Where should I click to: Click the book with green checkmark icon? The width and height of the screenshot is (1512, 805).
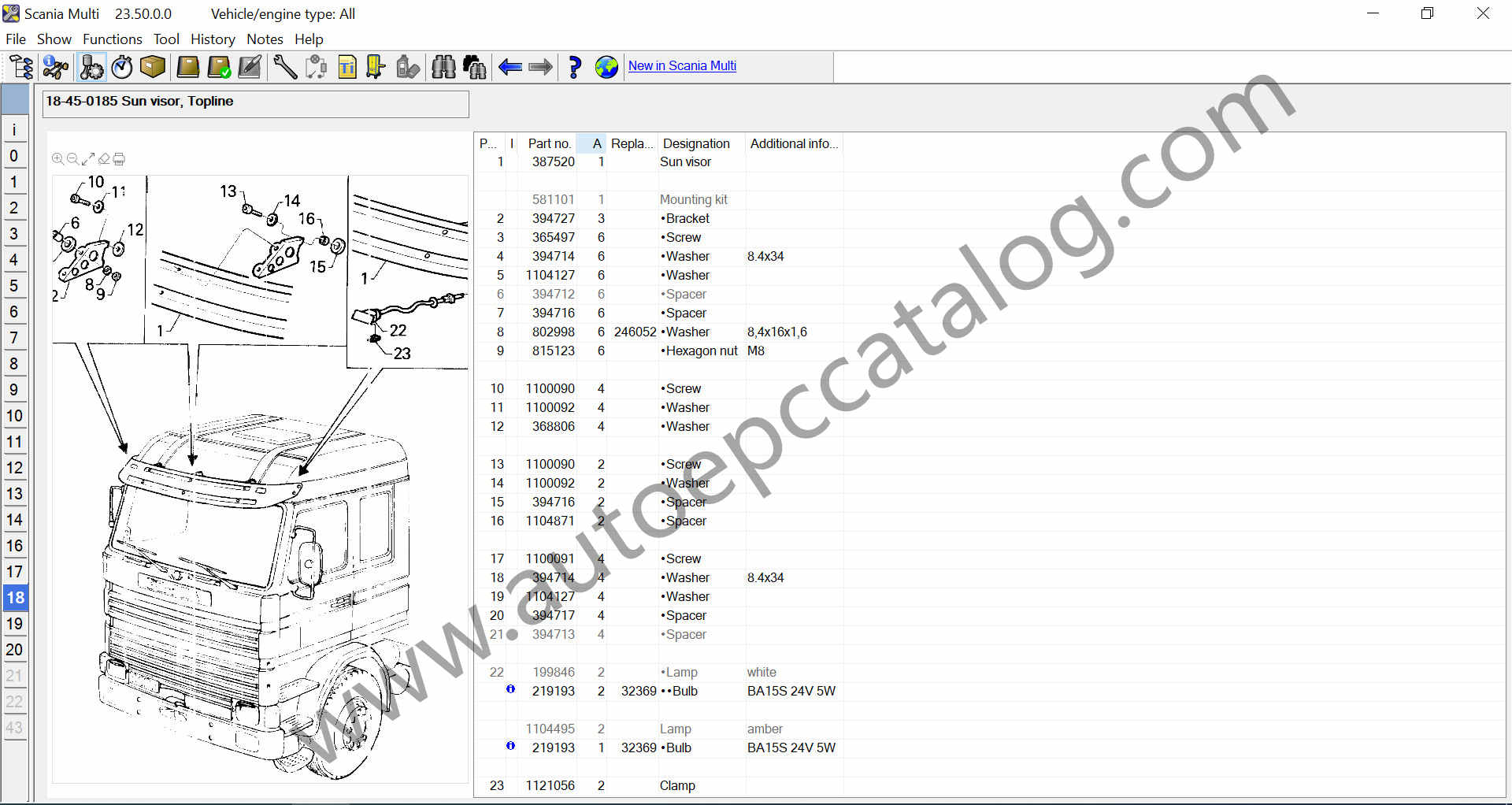click(x=219, y=67)
